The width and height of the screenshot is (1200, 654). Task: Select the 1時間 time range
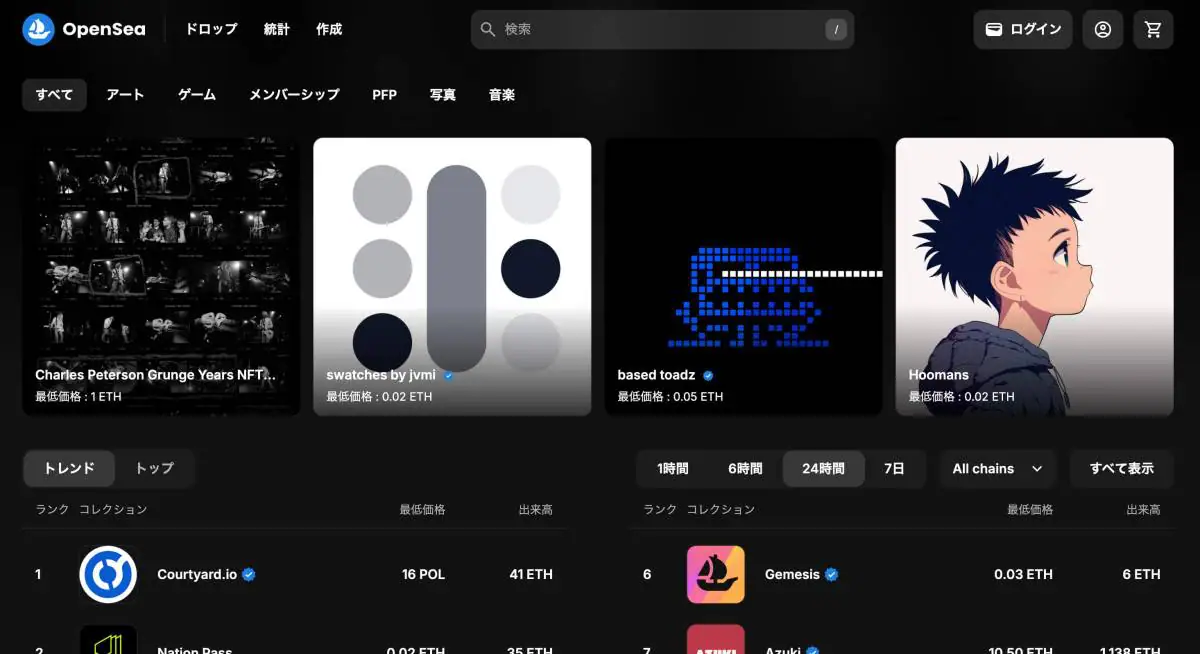click(x=672, y=468)
